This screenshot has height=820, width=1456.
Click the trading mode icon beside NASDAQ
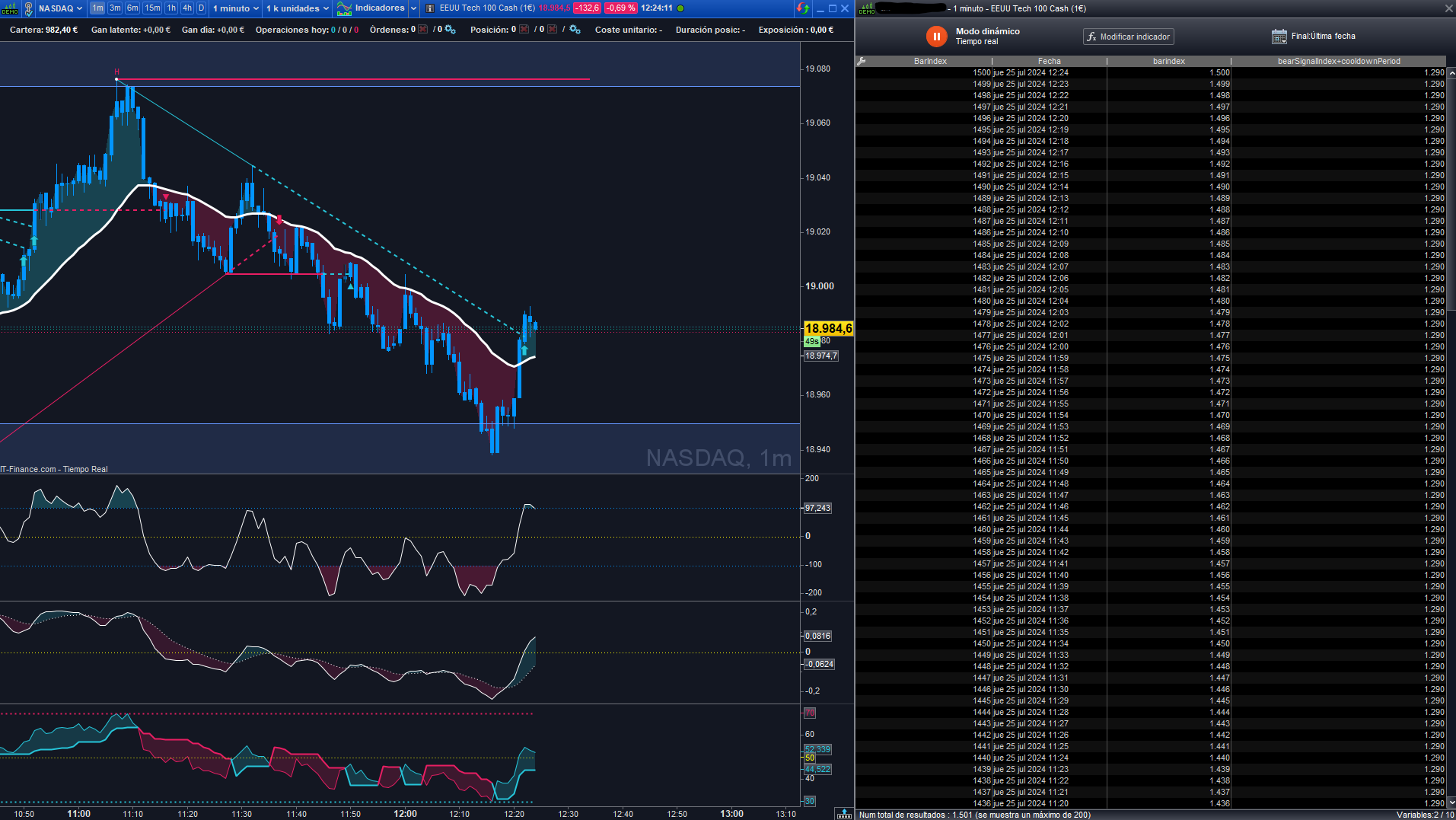click(x=29, y=8)
